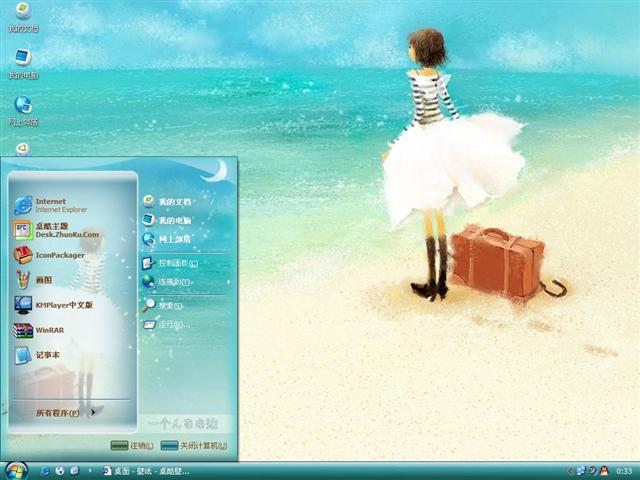Open 网上邻居 in Start menu right pane
The height and width of the screenshot is (480, 640).
coord(167,239)
